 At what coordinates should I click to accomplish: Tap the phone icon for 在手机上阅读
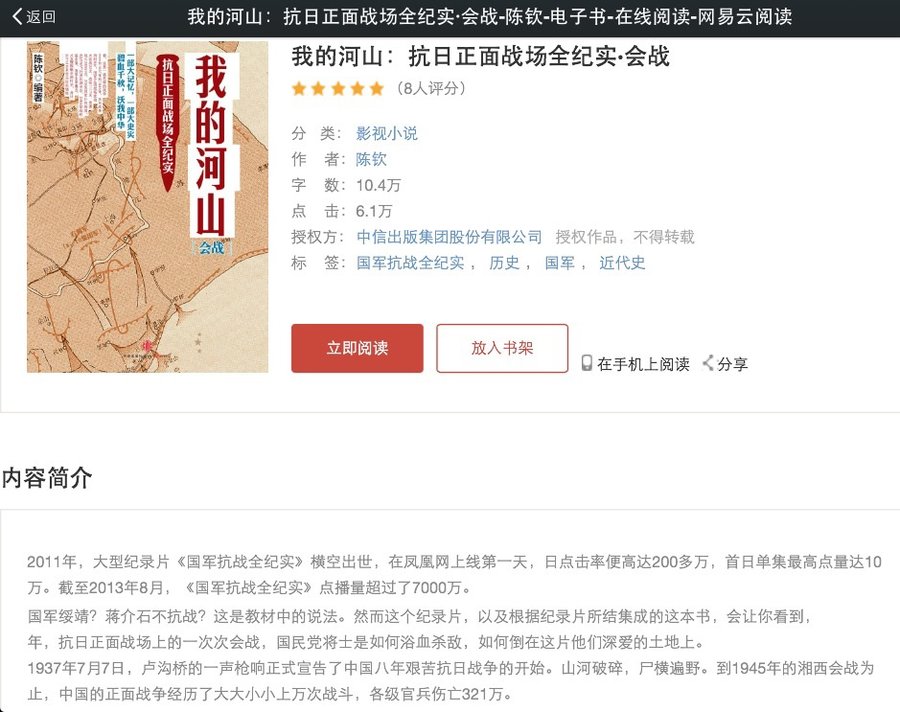pyautogui.click(x=587, y=364)
